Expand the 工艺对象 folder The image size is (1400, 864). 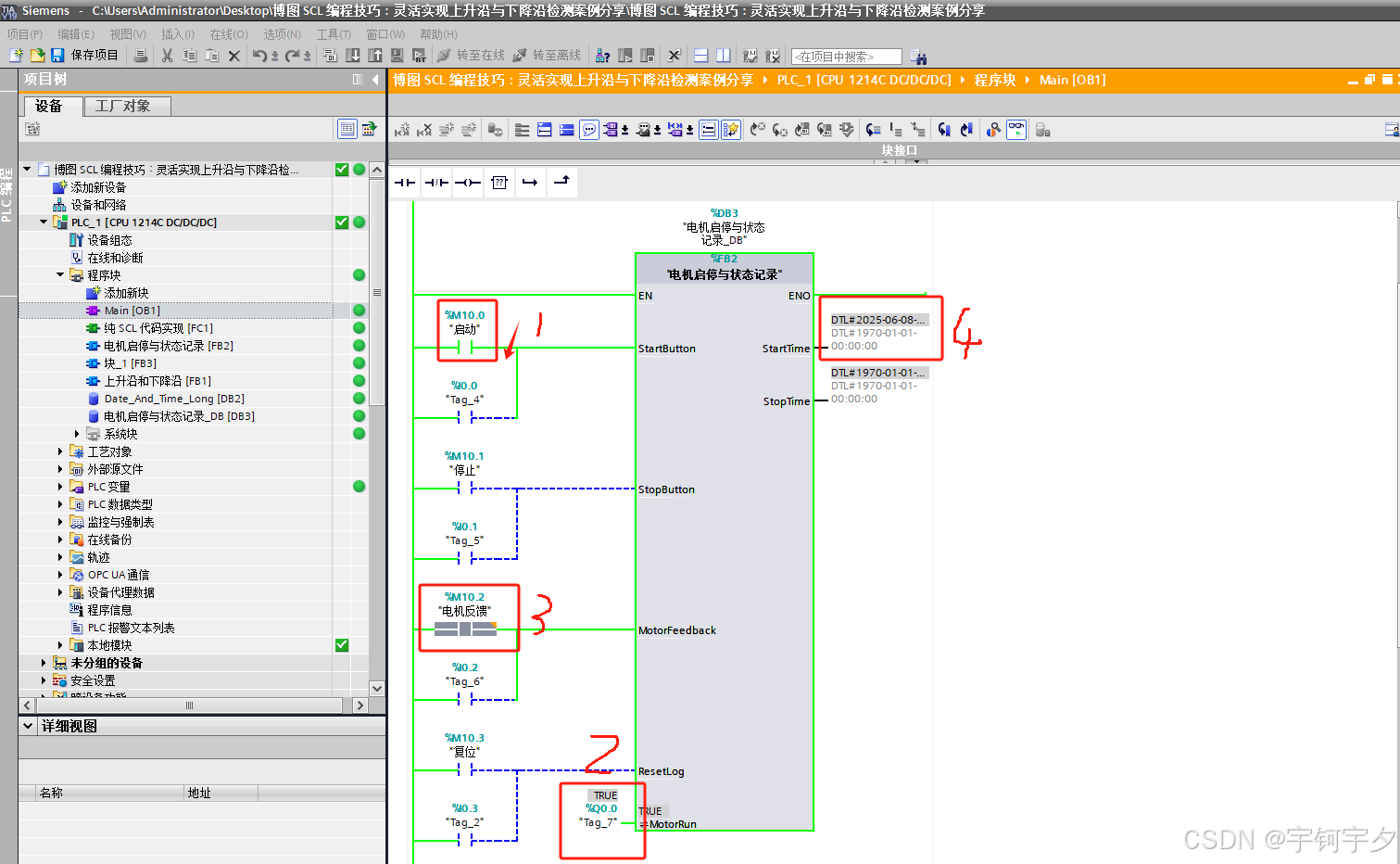click(x=60, y=451)
